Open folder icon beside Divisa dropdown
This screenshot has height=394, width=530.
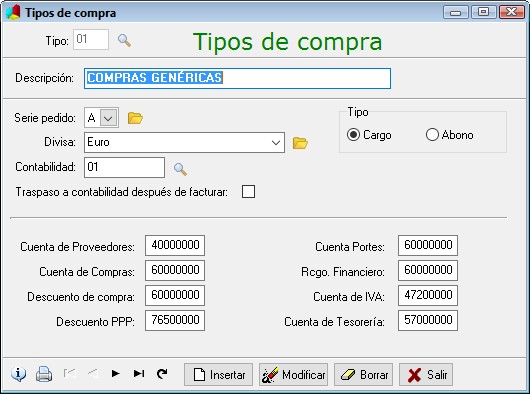(300, 143)
